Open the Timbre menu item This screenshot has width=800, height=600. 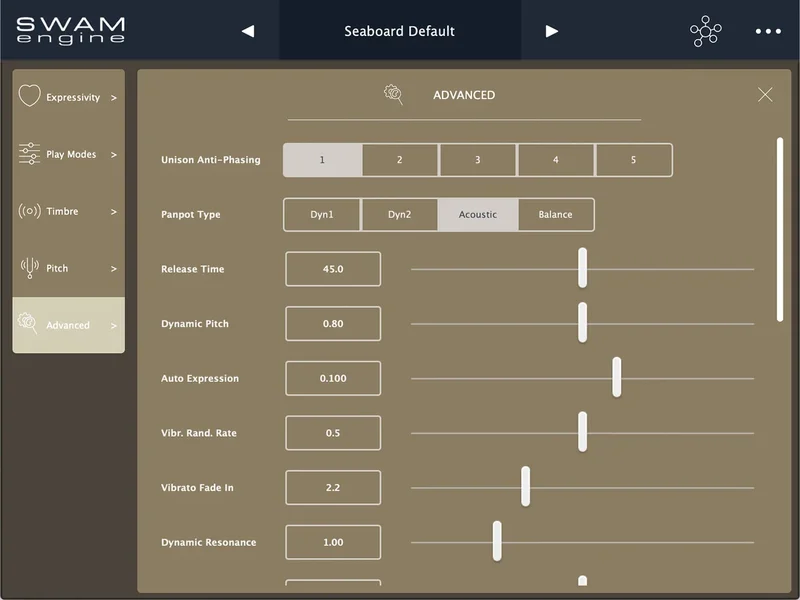pyautogui.click(x=68, y=211)
